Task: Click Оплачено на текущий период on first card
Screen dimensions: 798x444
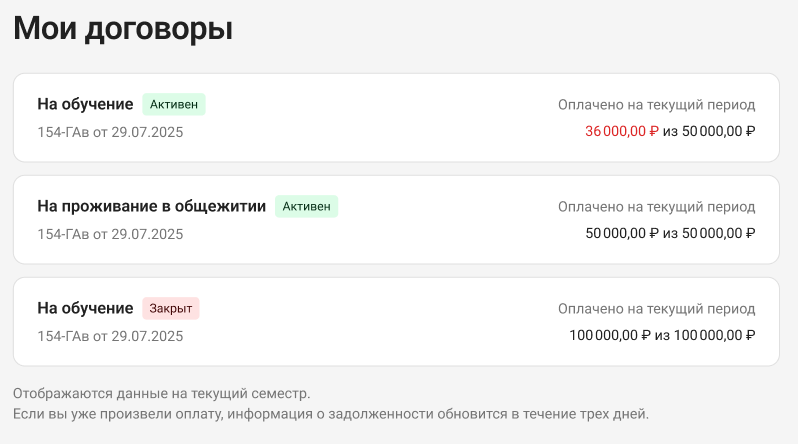Action: coord(656,105)
